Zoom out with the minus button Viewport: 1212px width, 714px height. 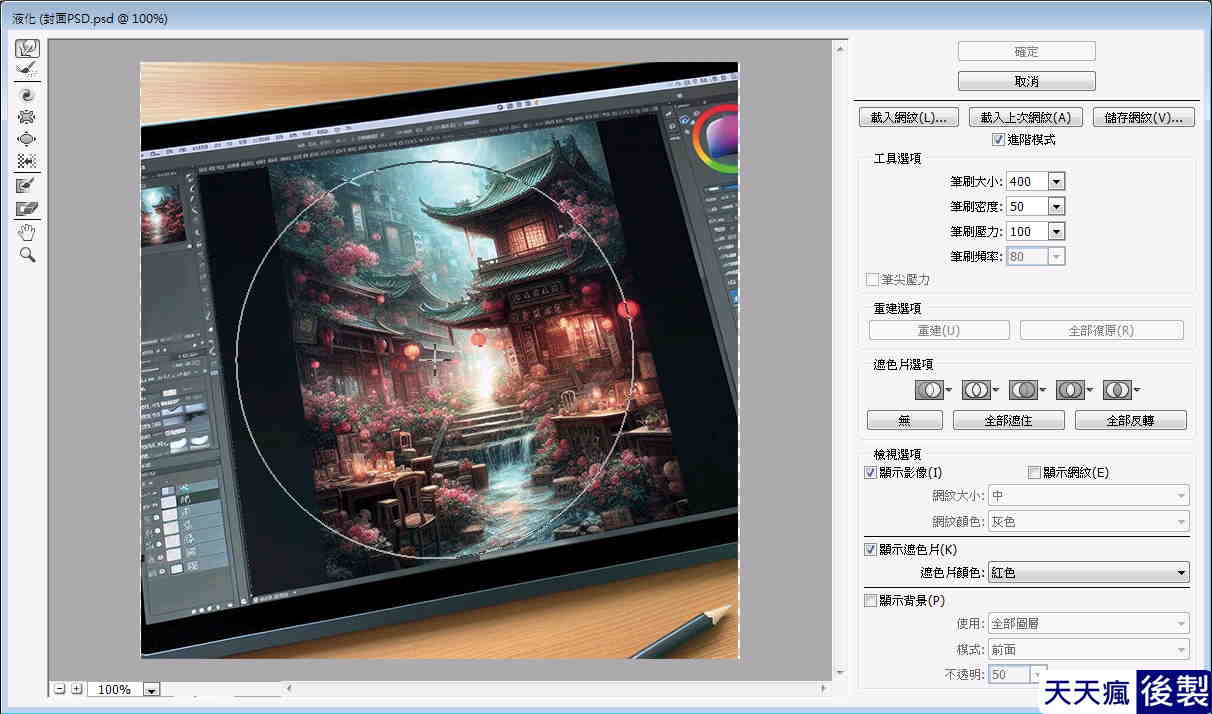(x=60, y=689)
